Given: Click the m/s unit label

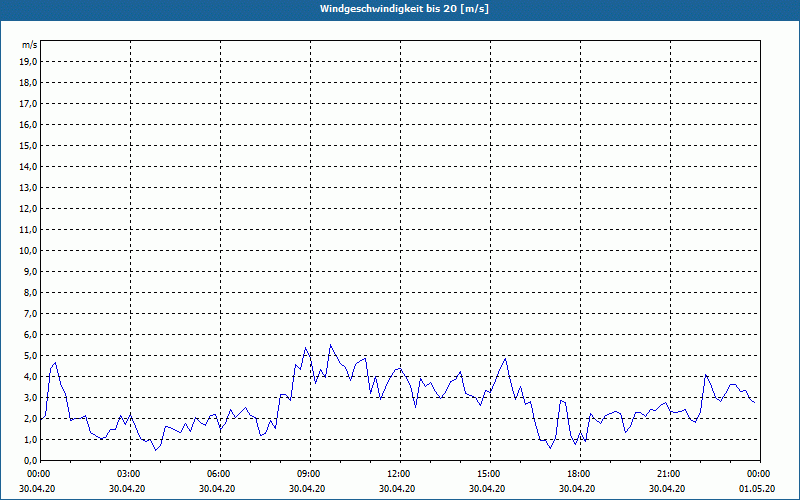Looking at the screenshot, I should pos(30,45).
